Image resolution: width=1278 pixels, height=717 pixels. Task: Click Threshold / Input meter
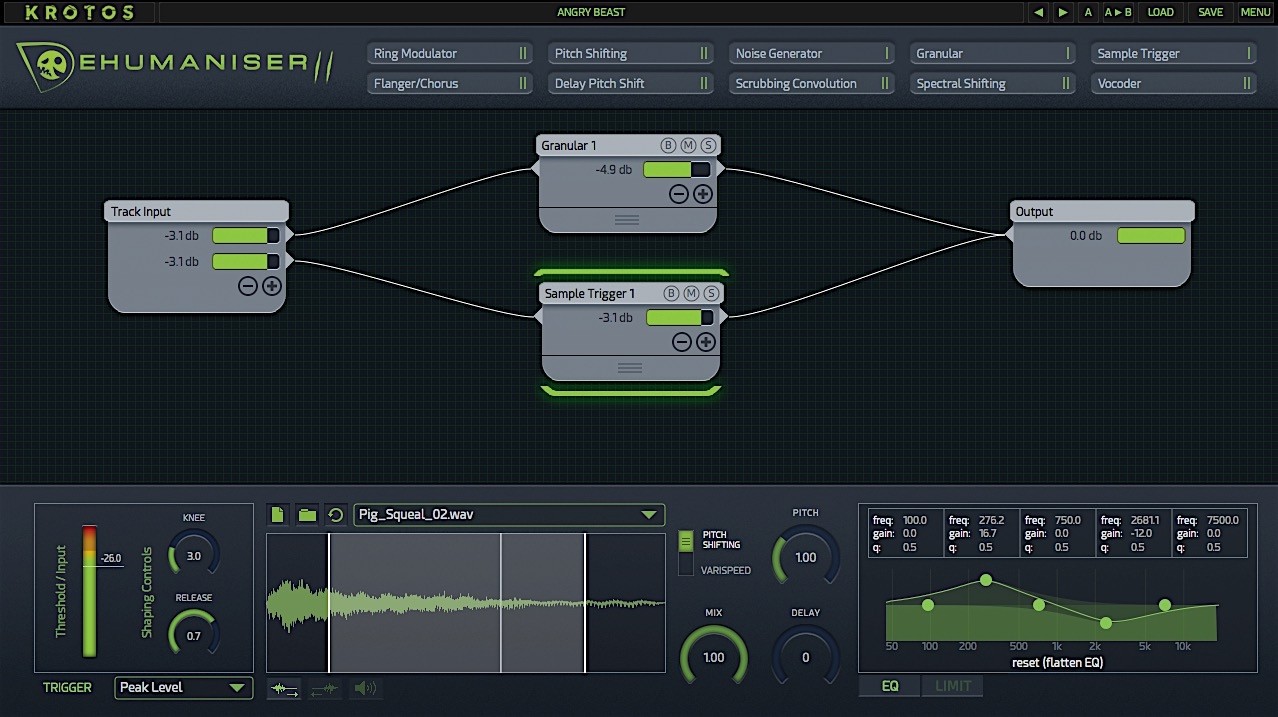point(89,591)
